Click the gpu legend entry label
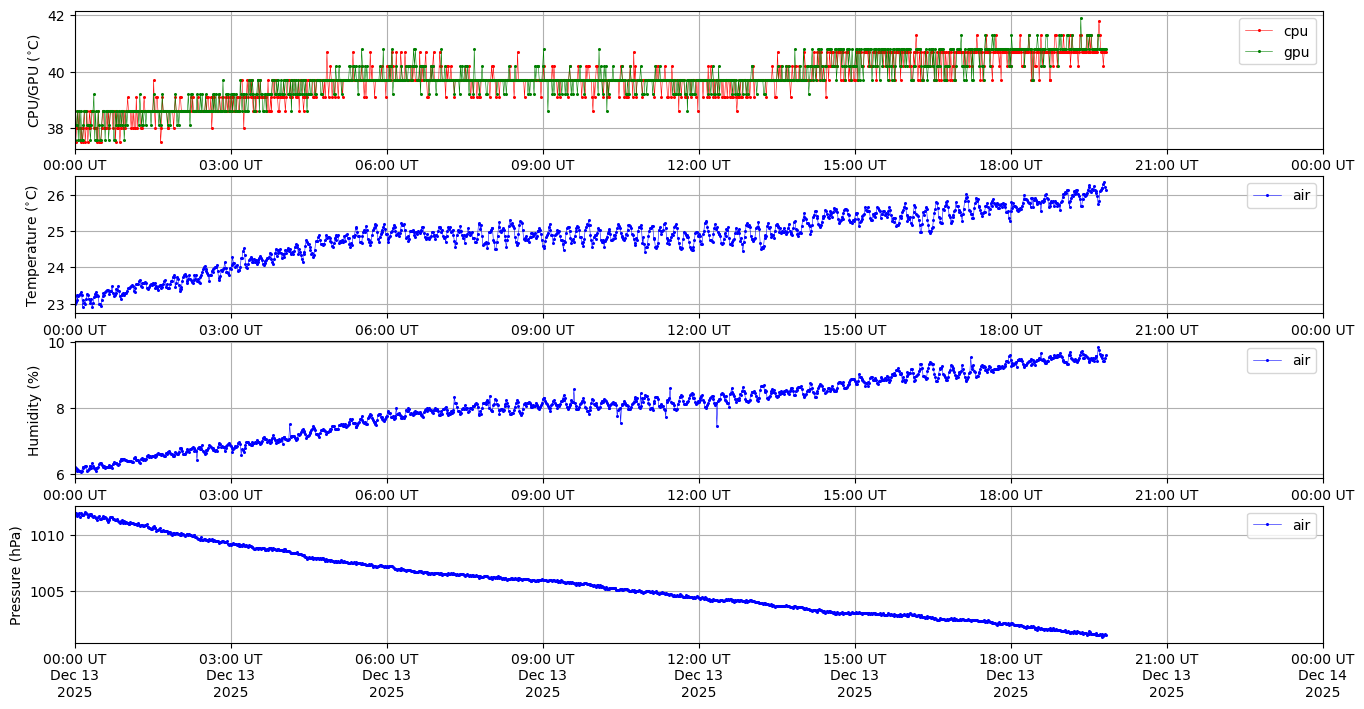1364x709 pixels. click(x=1296, y=52)
